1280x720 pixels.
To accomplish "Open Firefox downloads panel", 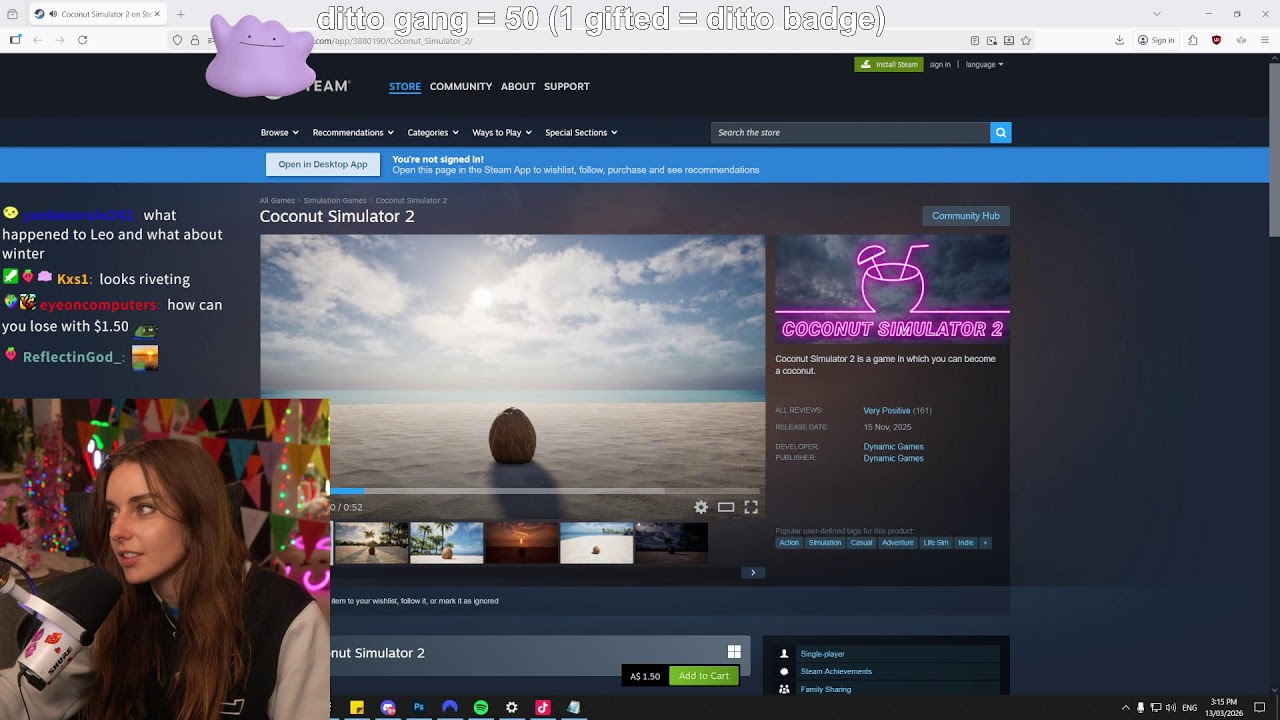I will click(x=1120, y=40).
